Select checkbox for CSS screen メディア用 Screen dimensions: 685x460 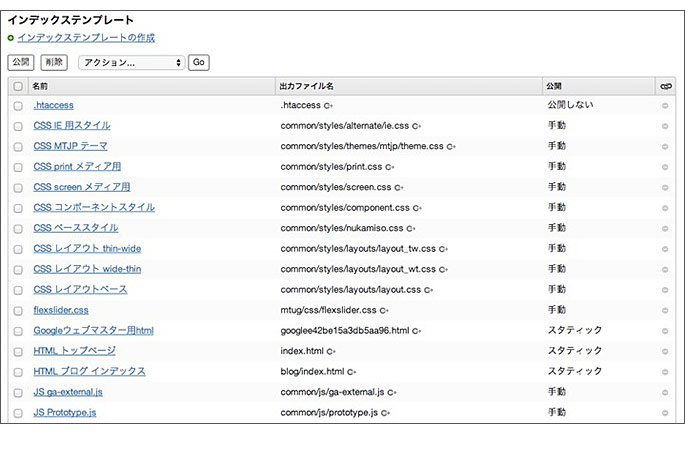point(18,188)
